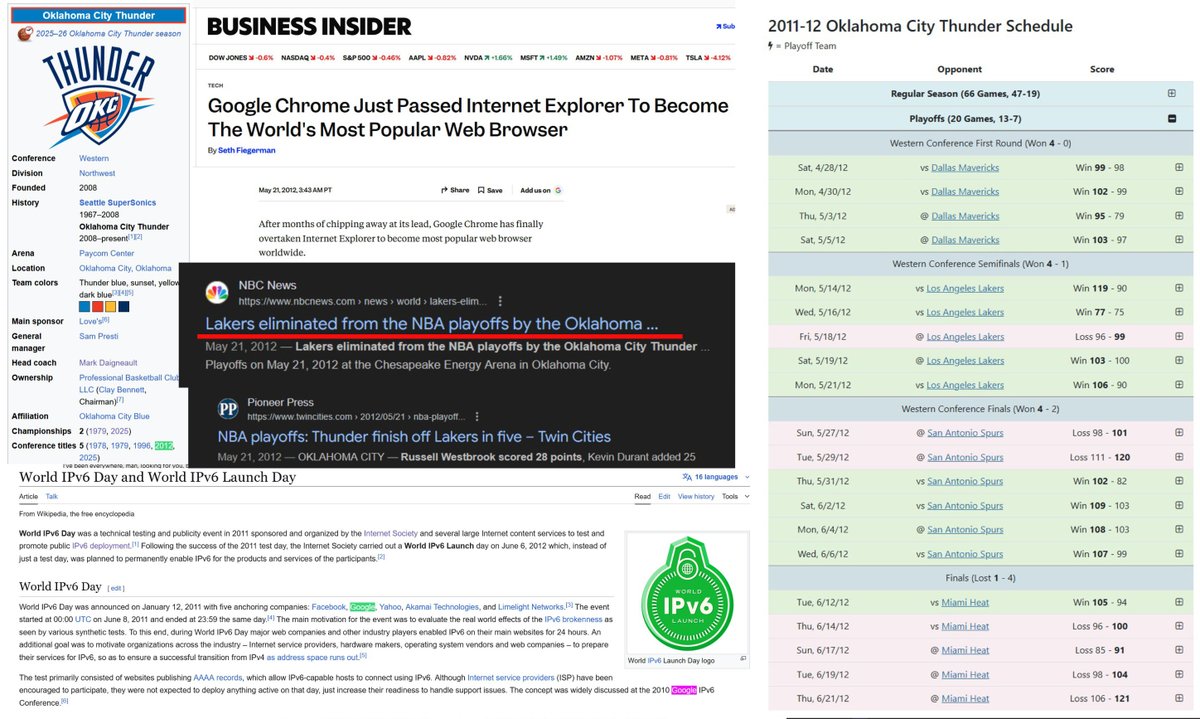The width and height of the screenshot is (1200, 719).
Task: Open the Thunder OKC logo image
Action: [x=100, y=96]
